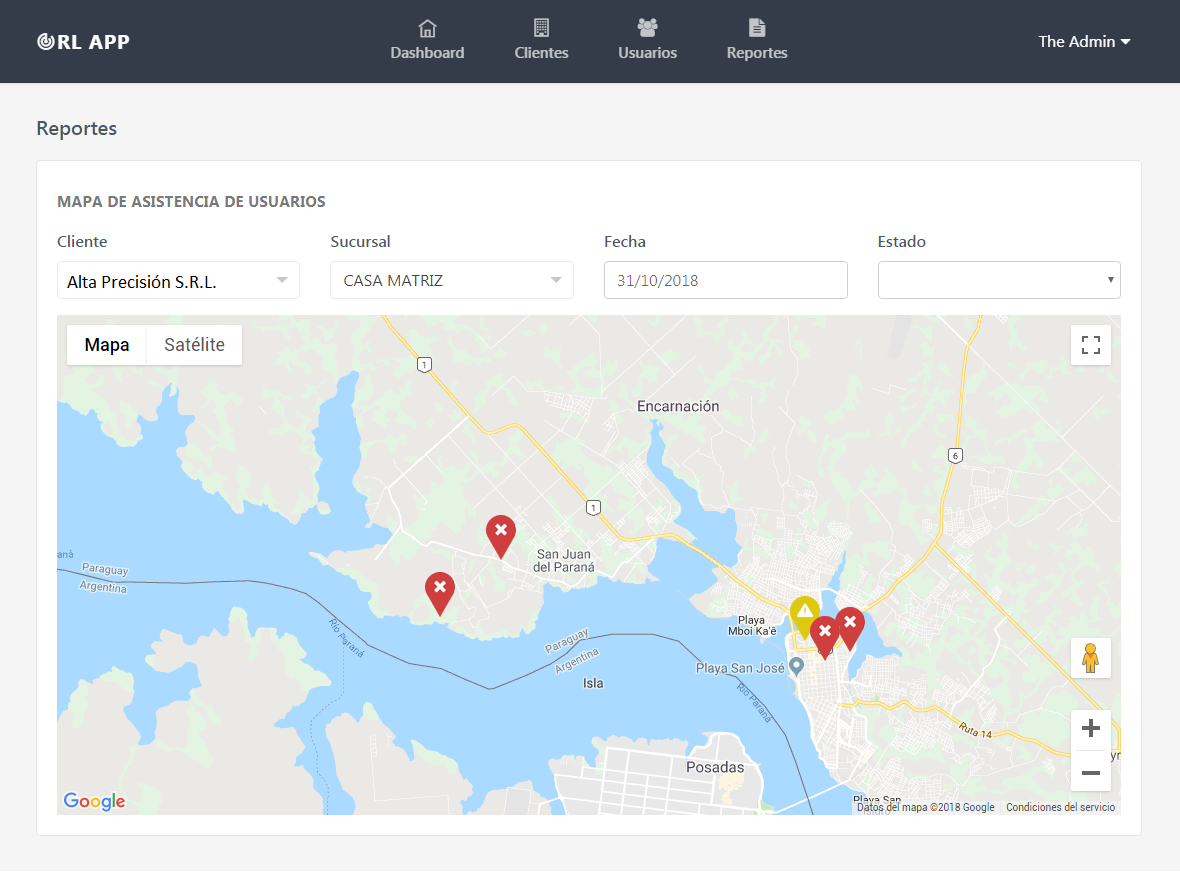
Task: Click the red marker directly below the yellow marker
Action: [x=825, y=636]
